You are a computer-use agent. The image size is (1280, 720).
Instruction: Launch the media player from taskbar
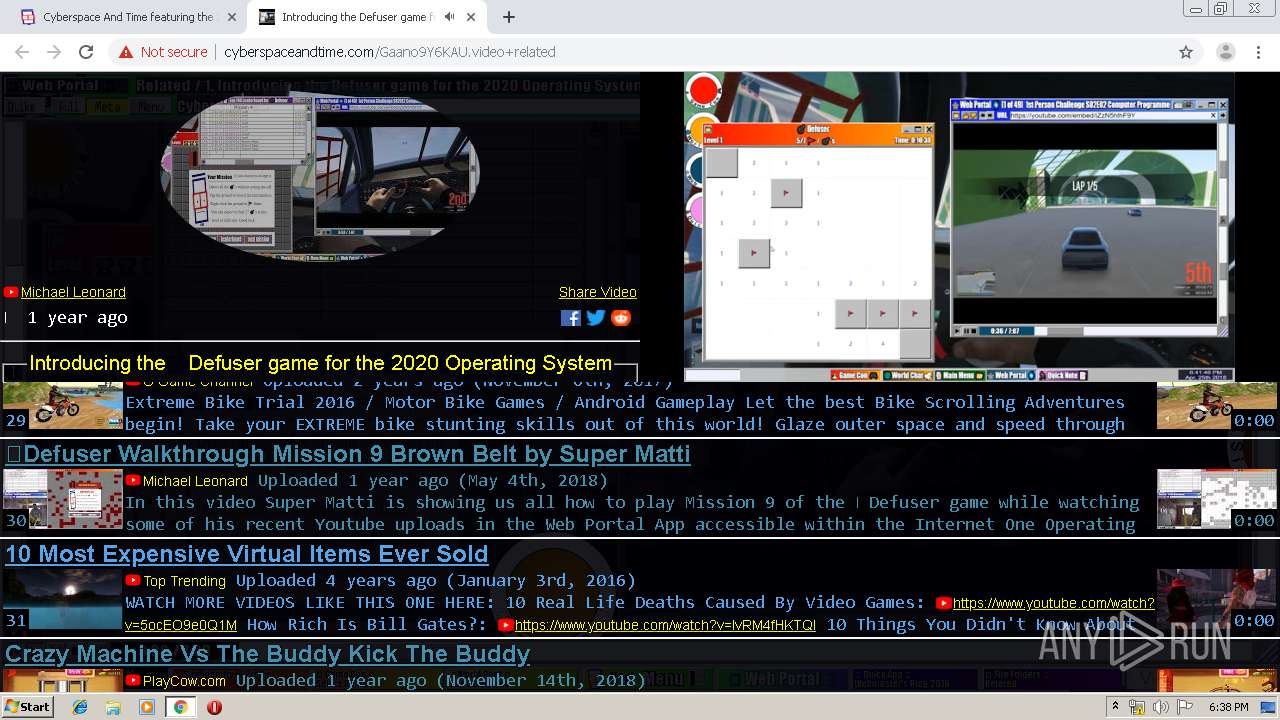[x=147, y=707]
